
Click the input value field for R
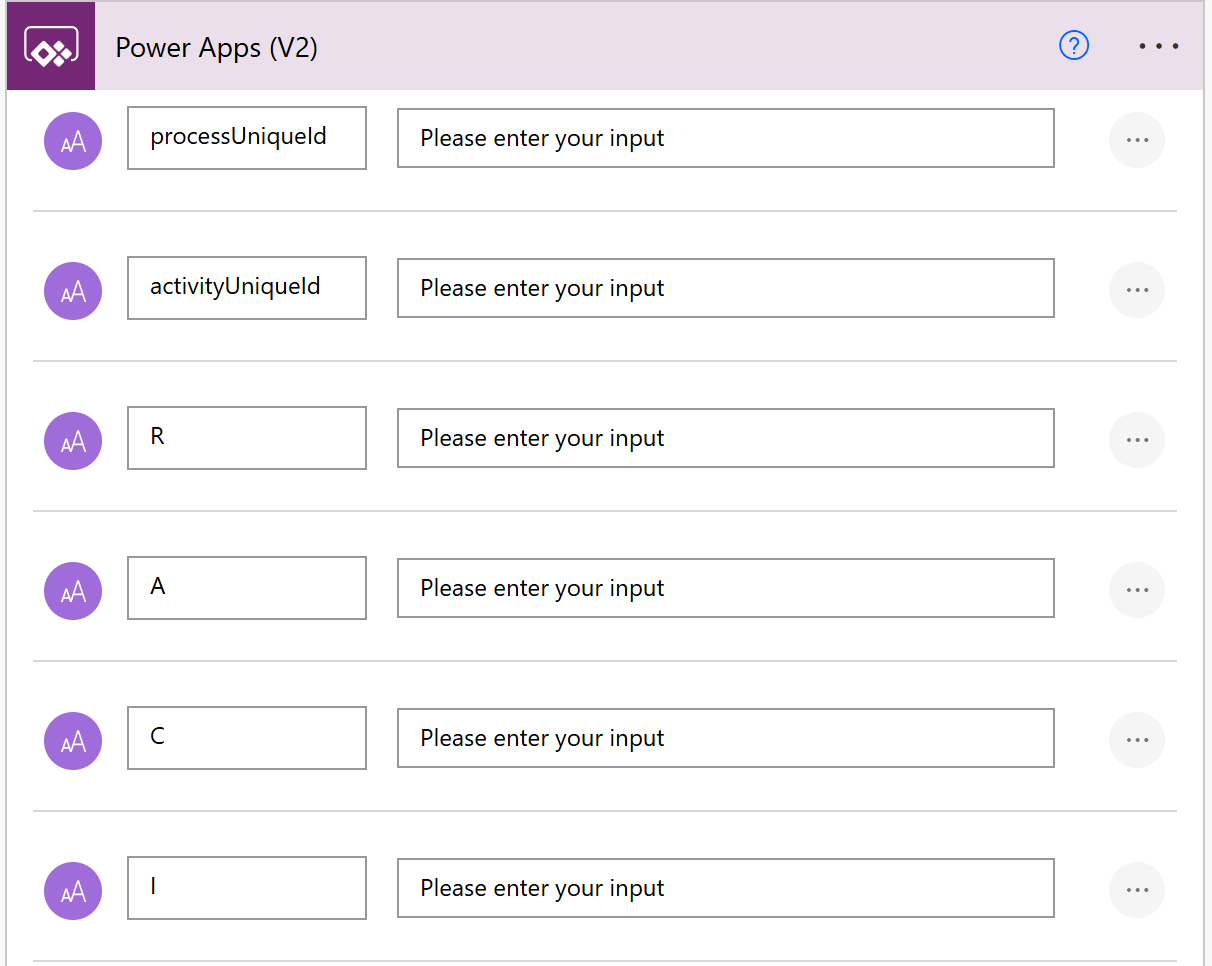pyautogui.click(x=725, y=438)
